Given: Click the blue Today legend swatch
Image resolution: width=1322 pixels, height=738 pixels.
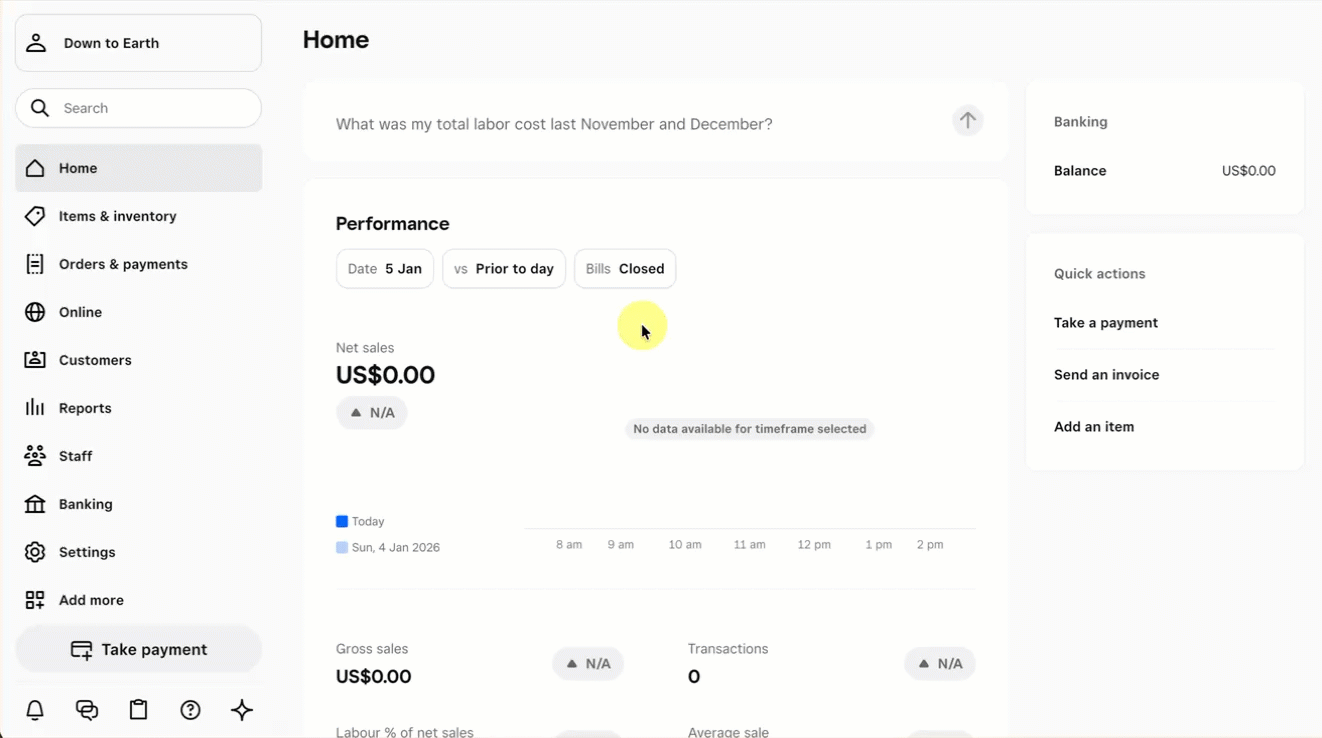Looking at the screenshot, I should 342,522.
